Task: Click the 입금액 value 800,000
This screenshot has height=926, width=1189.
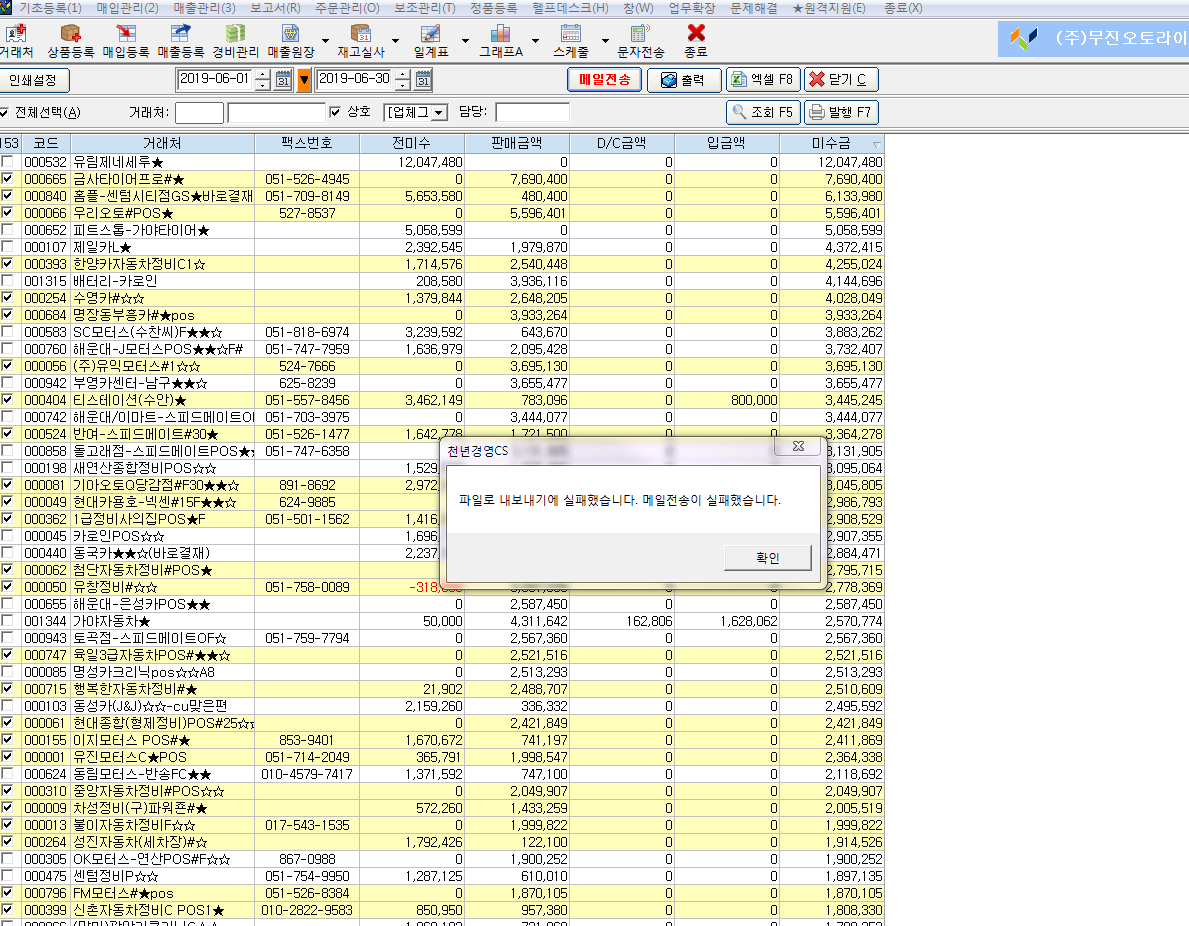Action: [x=754, y=400]
